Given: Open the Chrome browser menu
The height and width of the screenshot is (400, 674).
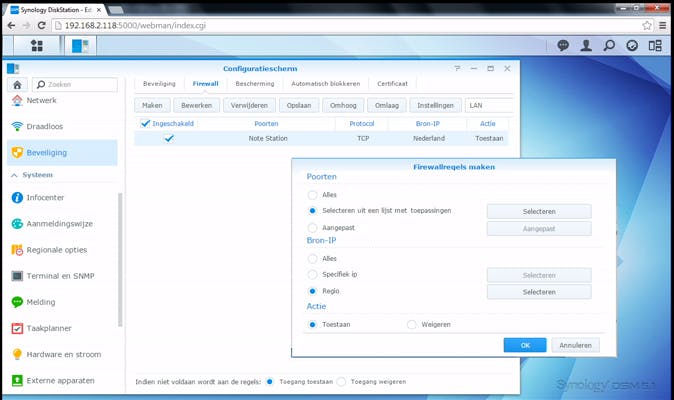Looking at the screenshot, I should tap(662, 25).
